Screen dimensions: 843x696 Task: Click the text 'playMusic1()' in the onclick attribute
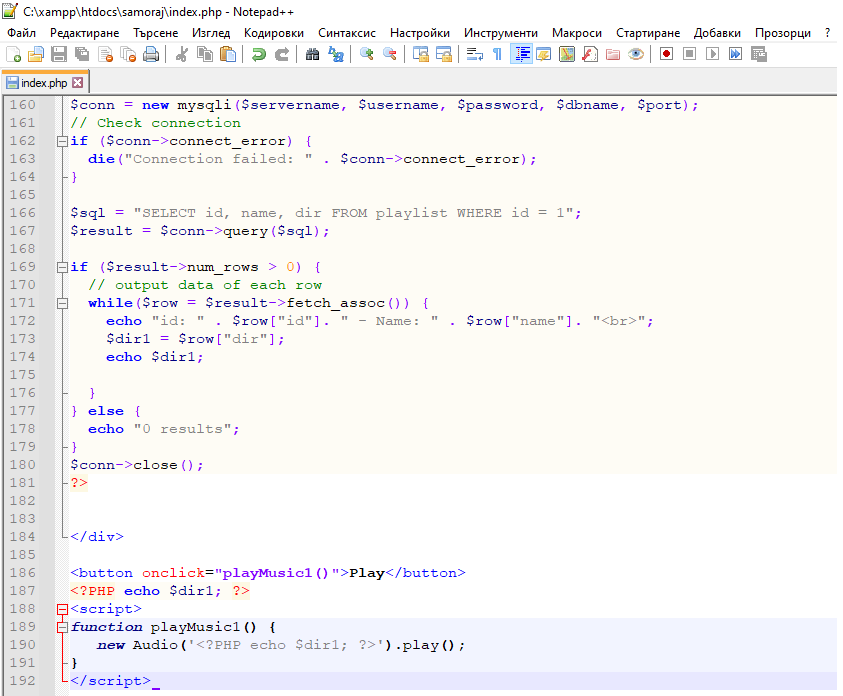pos(276,573)
